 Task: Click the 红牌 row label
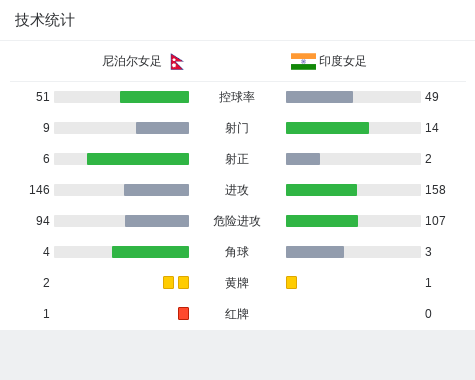coord(237,314)
